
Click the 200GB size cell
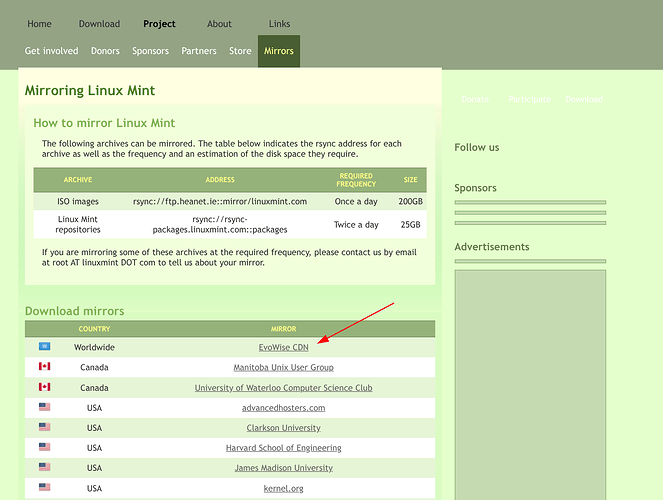coord(410,202)
